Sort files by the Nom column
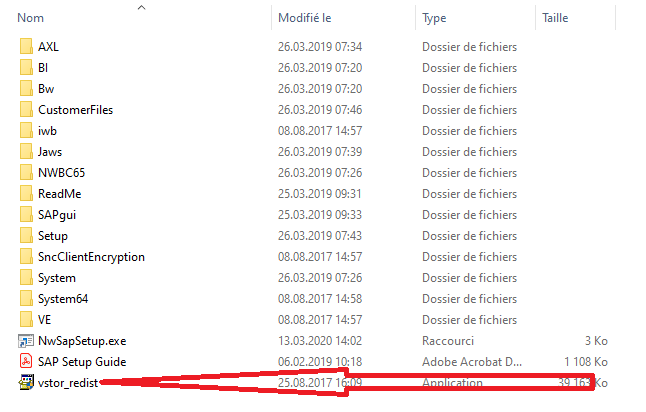The height and width of the screenshot is (412, 646). (x=31, y=18)
